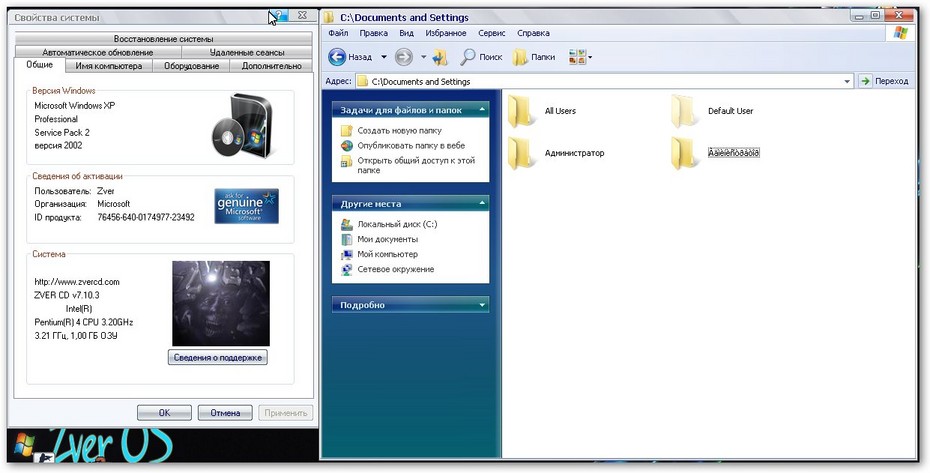This screenshot has height=473, width=930.
Task: Click the Back arrow icon in Explorer
Action: click(x=337, y=57)
